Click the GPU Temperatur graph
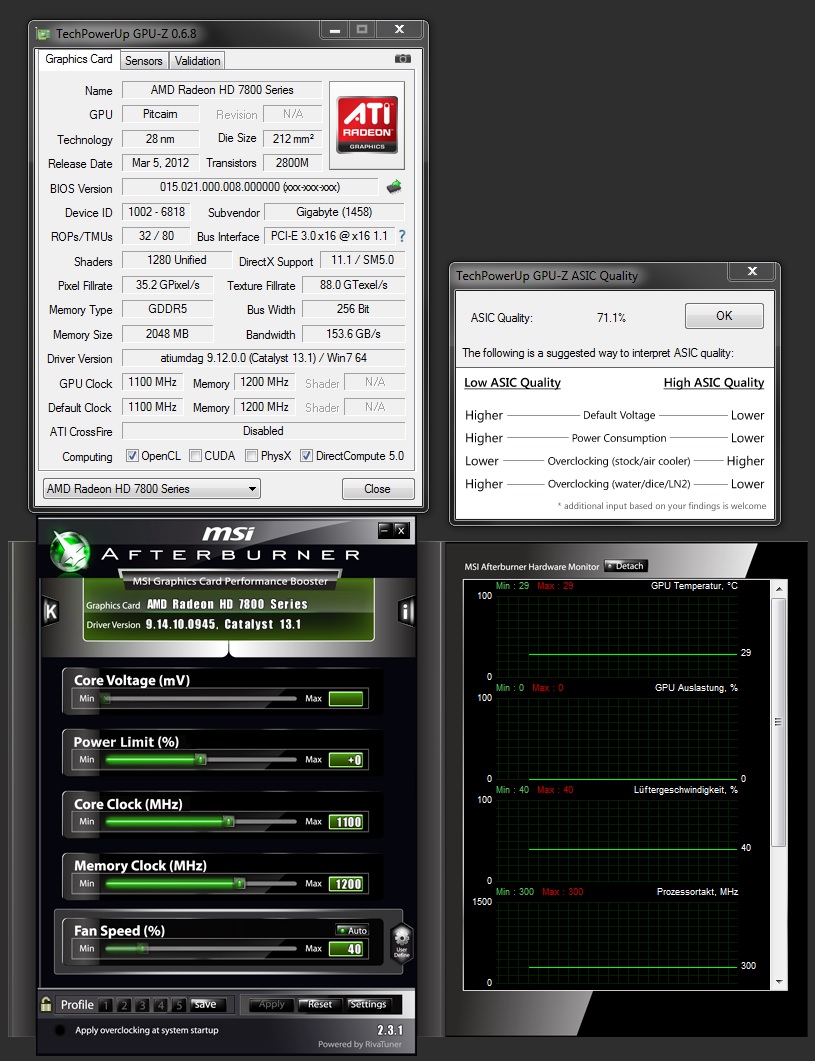Image resolution: width=815 pixels, height=1061 pixels. (617, 636)
